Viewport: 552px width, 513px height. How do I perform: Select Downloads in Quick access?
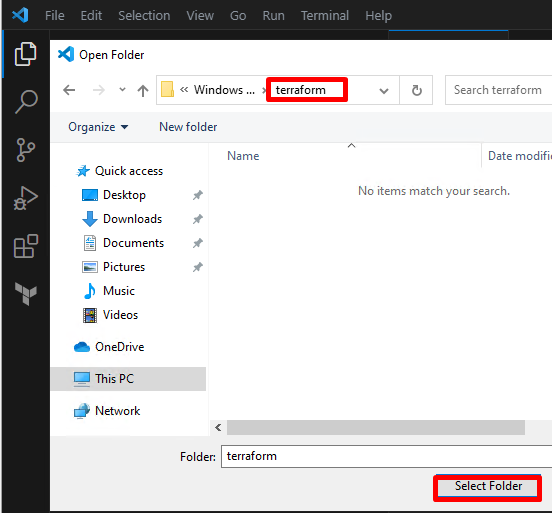pos(132,219)
